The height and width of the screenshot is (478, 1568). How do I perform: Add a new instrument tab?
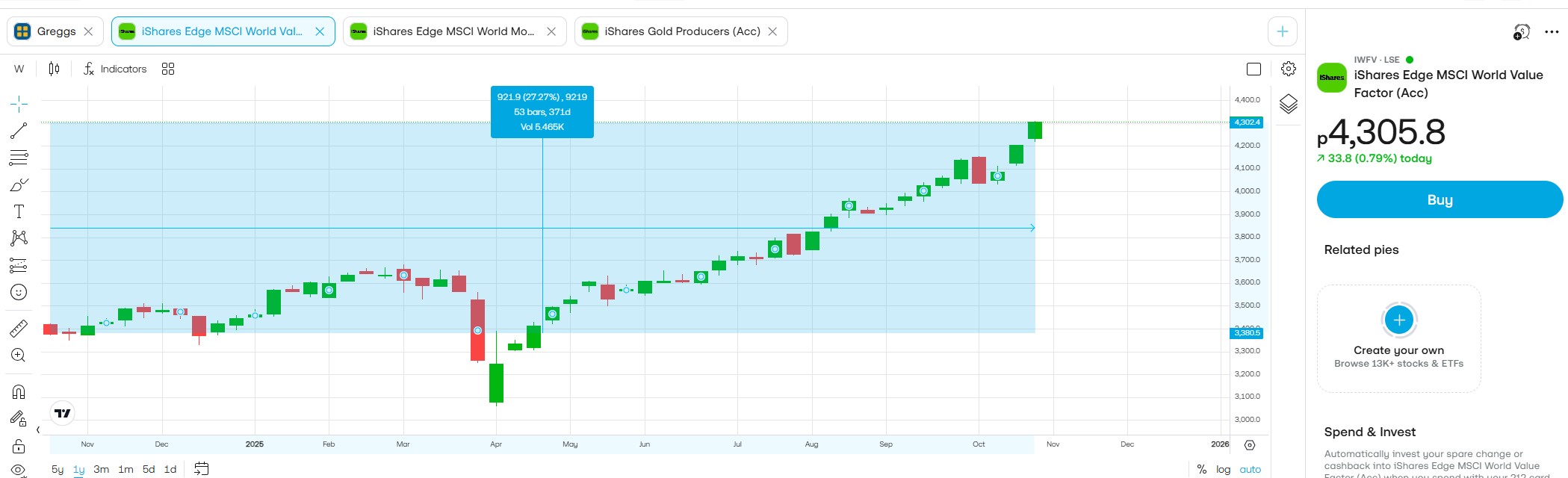1283,31
